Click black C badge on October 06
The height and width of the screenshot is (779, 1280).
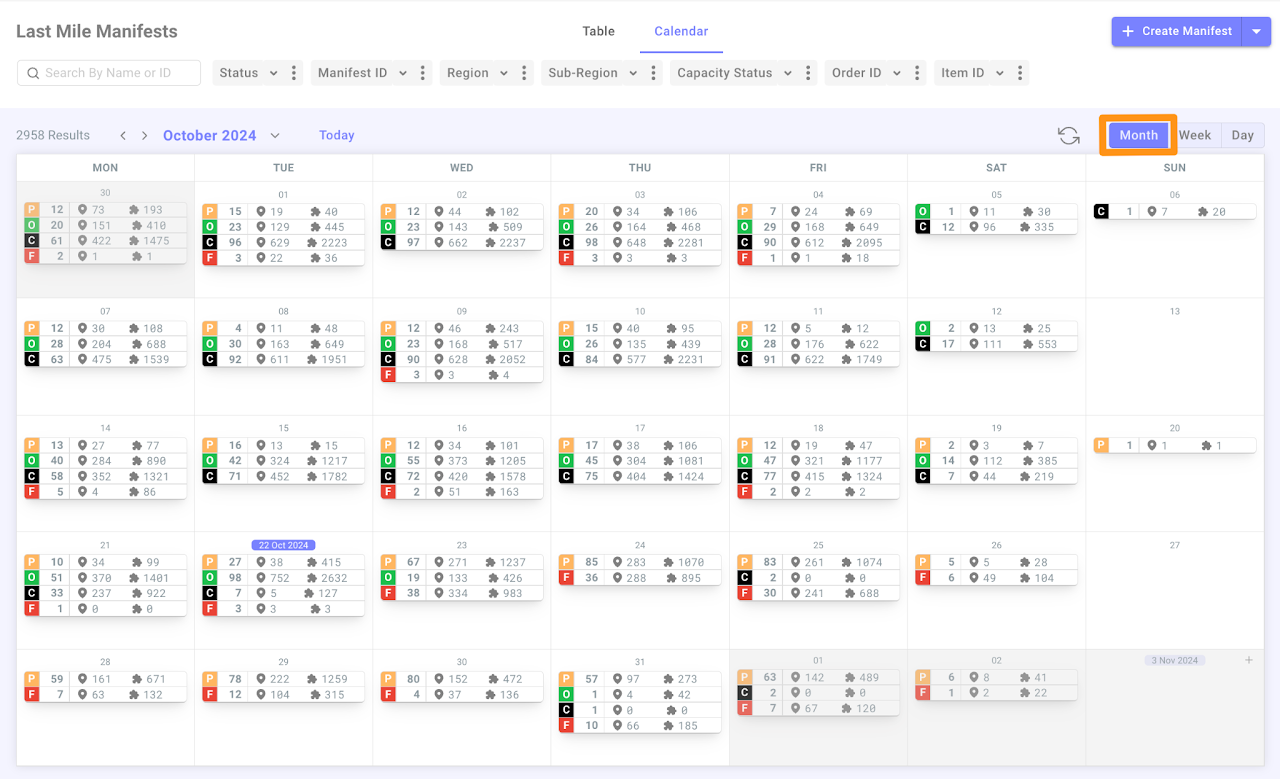click(1101, 212)
